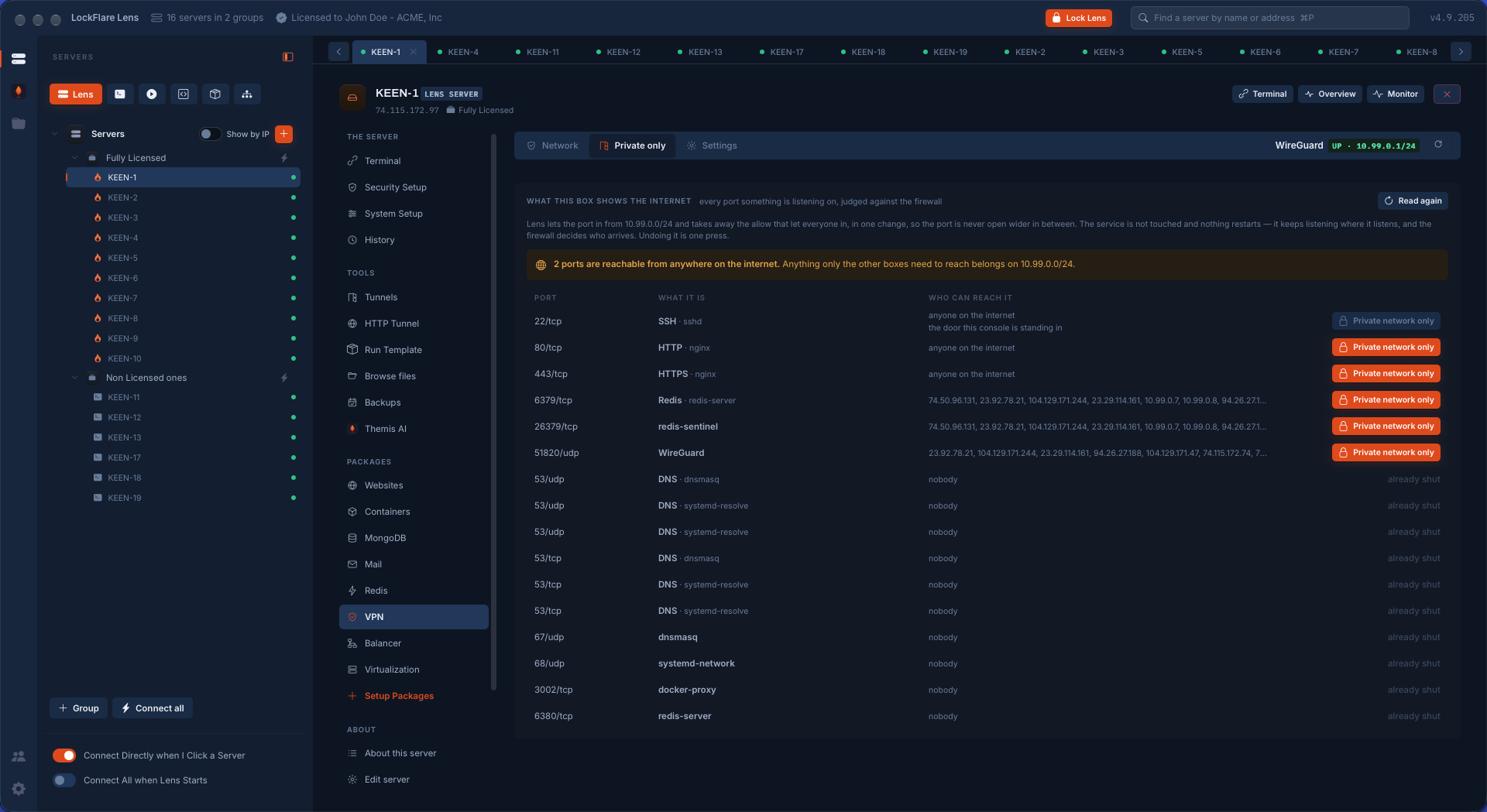Viewport: 1487px width, 812px height.
Task: Click the Overview button
Action: (1331, 94)
